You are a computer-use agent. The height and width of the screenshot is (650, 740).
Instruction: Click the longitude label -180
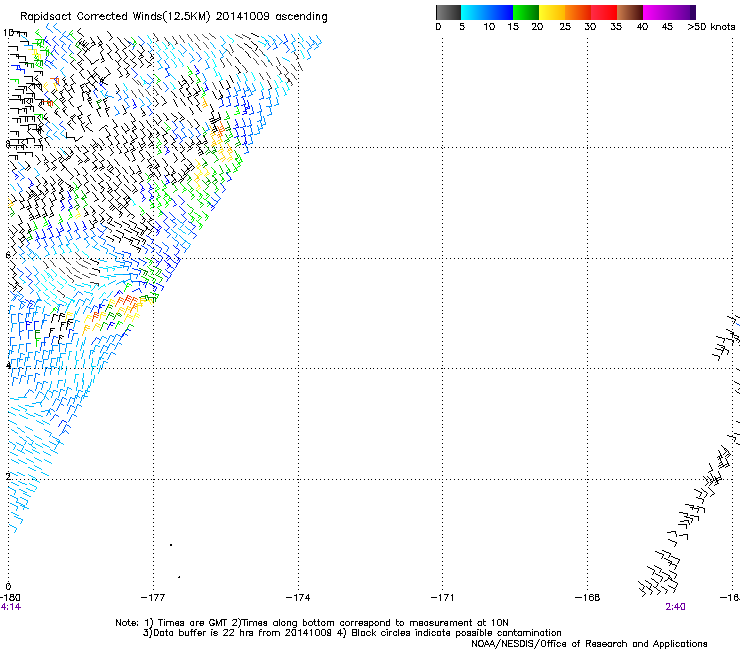tap(10, 598)
